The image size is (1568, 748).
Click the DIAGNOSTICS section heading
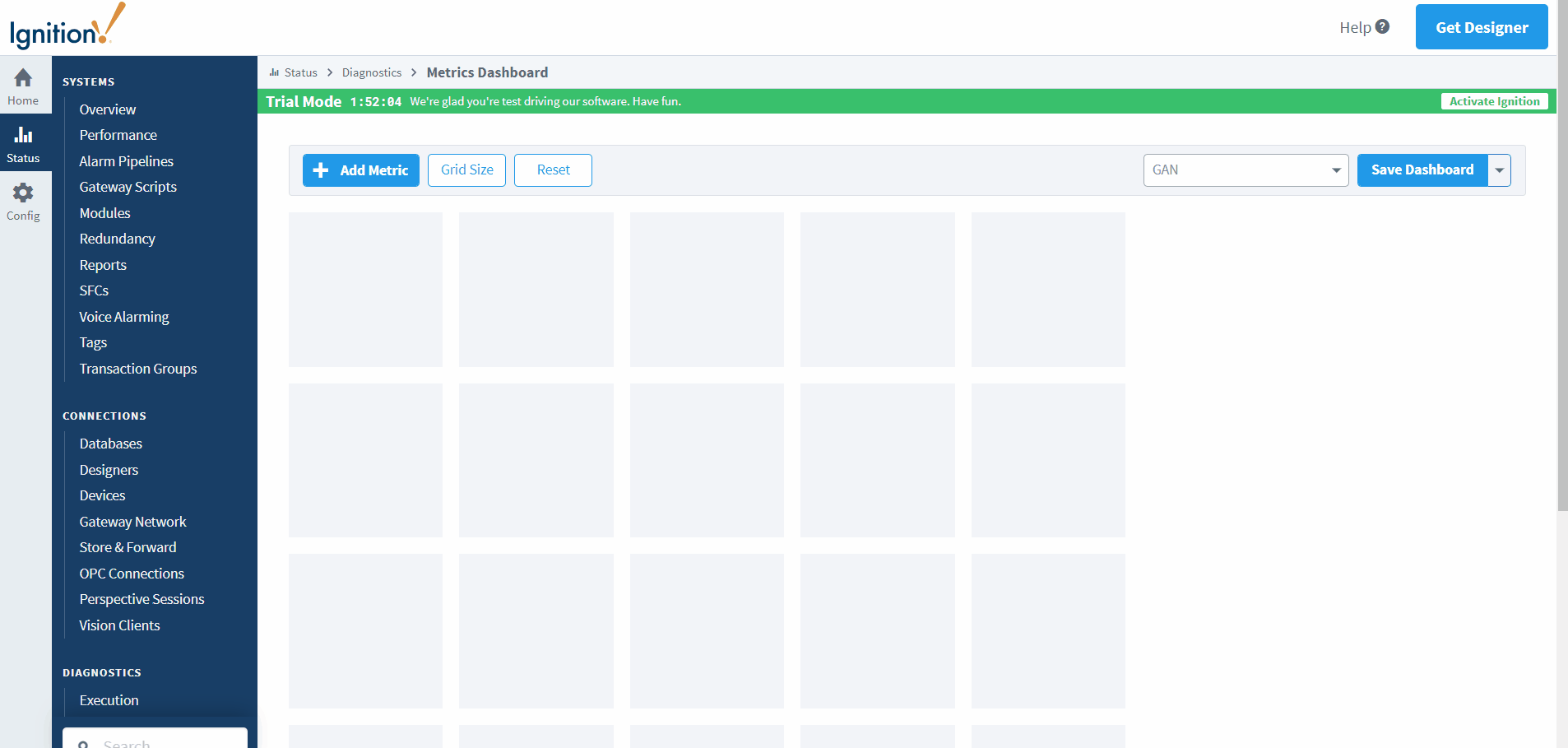[102, 672]
